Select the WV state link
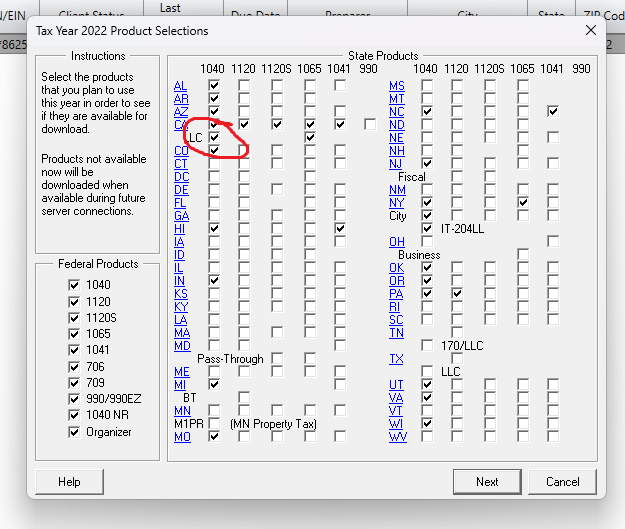 (397, 437)
